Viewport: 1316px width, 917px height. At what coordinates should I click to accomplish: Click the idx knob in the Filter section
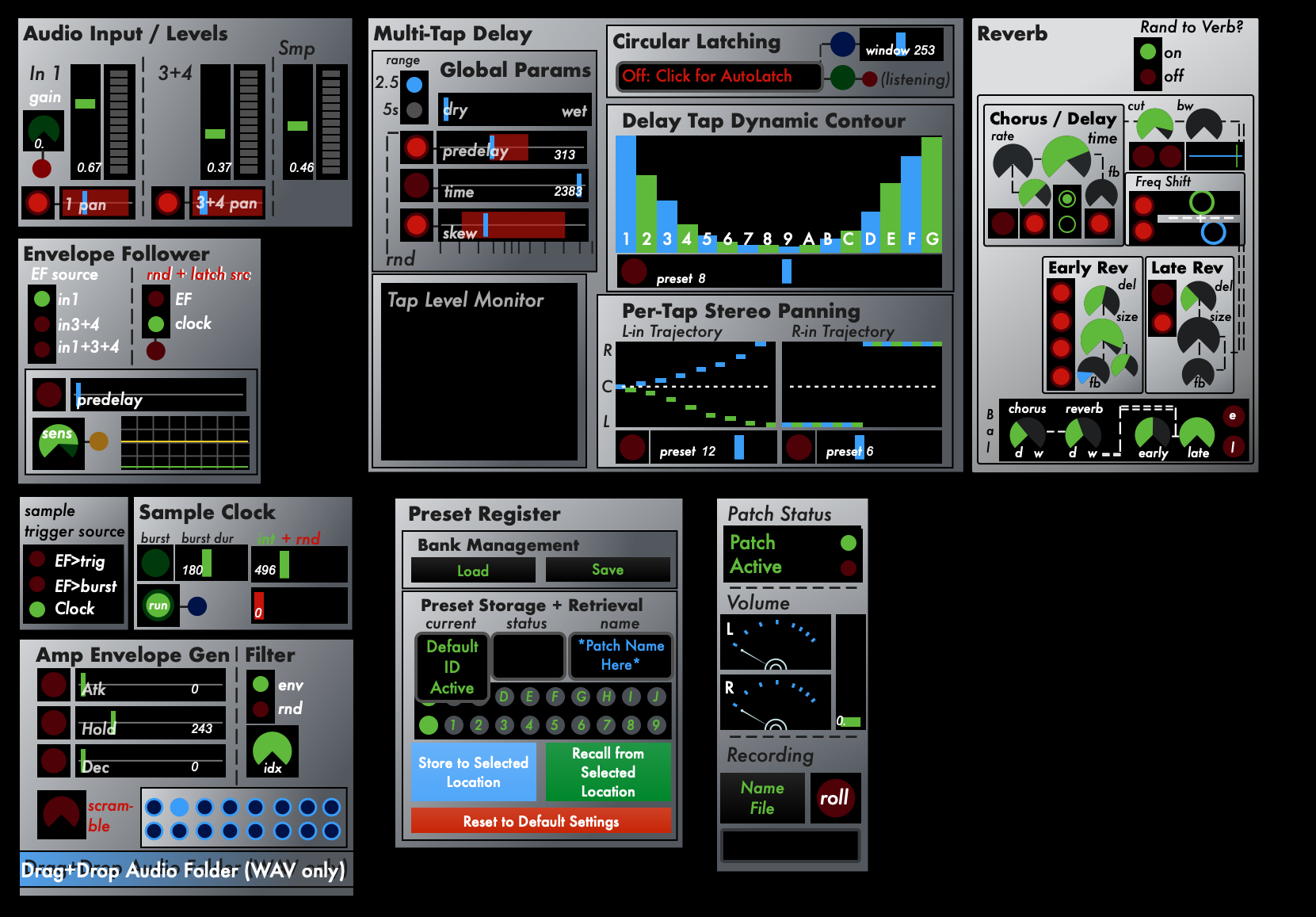pyautogui.click(x=273, y=747)
